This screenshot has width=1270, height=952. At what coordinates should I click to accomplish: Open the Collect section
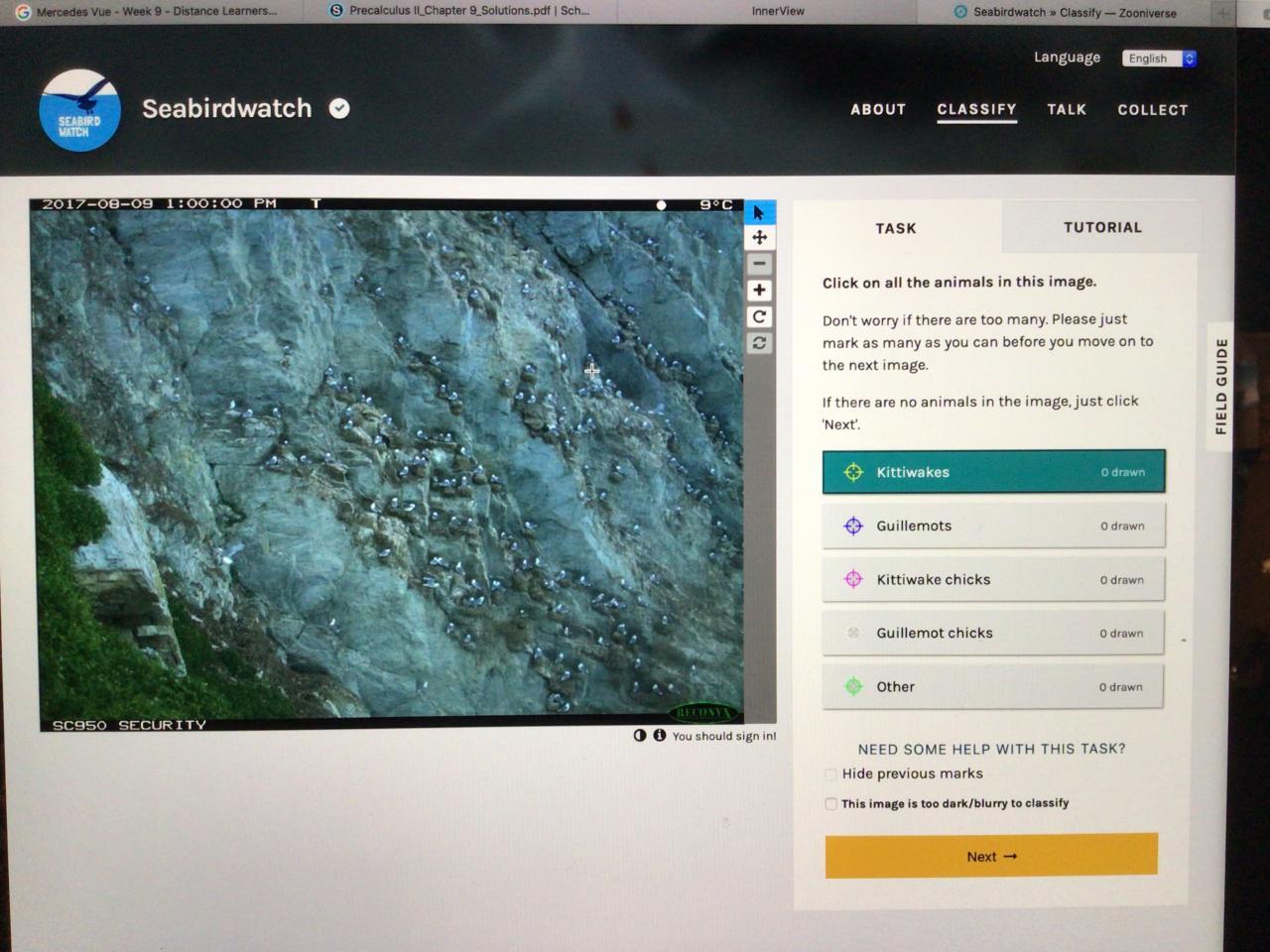(1153, 110)
